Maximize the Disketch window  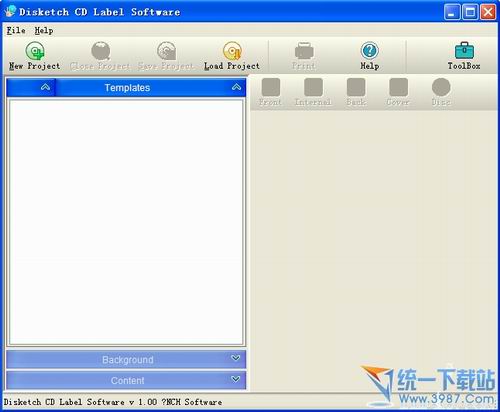click(x=470, y=12)
